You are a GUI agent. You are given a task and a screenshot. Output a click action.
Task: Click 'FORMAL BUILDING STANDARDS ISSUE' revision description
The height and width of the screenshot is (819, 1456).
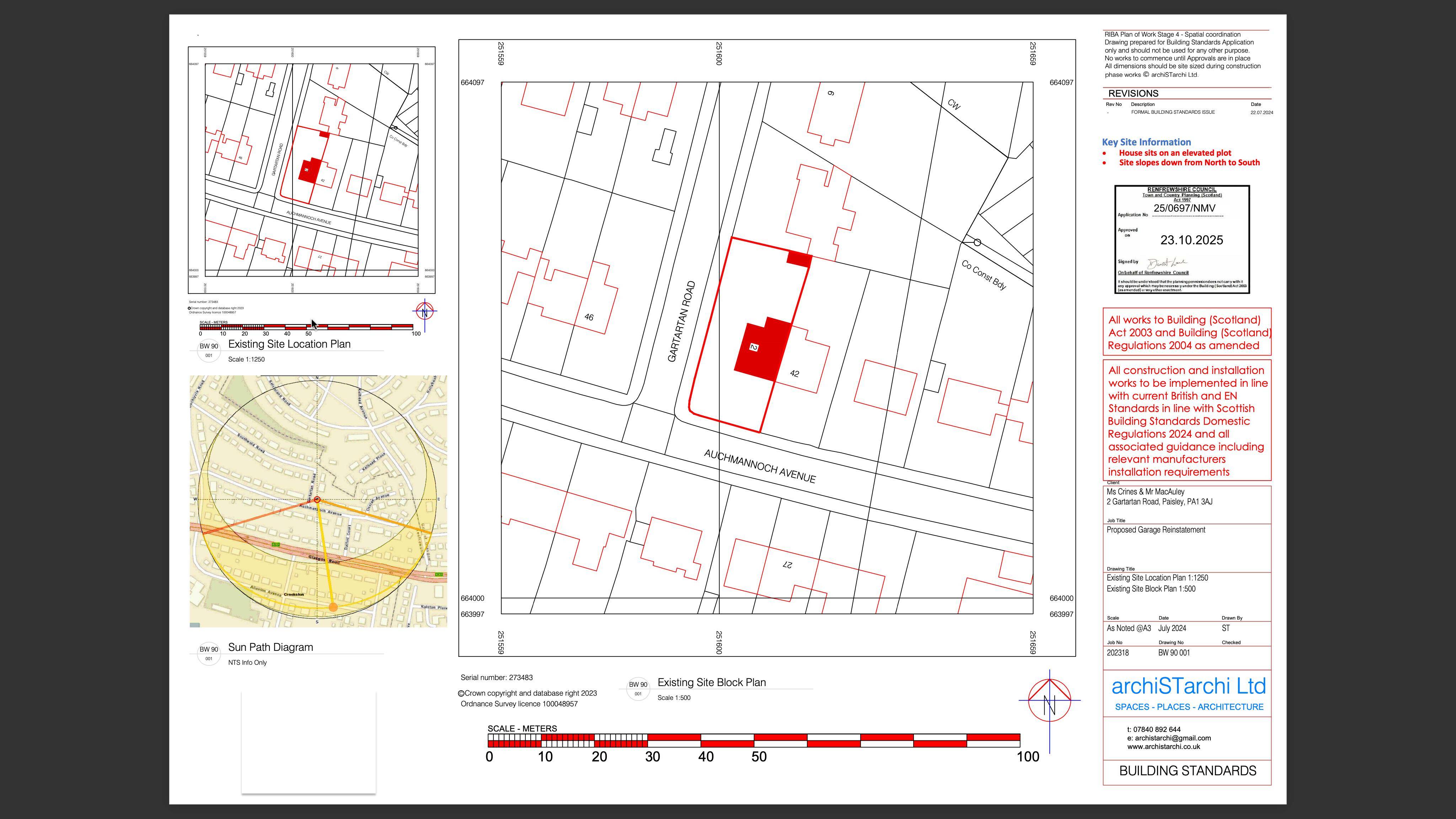coord(1173,112)
